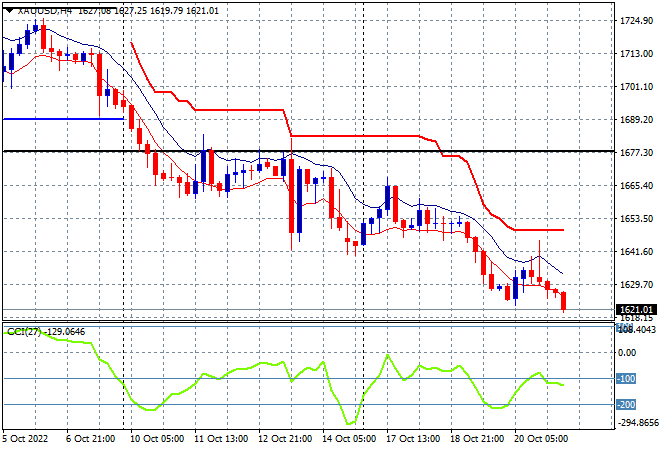Open the chart menu triangle beside XAUUSD,H4

tap(9, 10)
